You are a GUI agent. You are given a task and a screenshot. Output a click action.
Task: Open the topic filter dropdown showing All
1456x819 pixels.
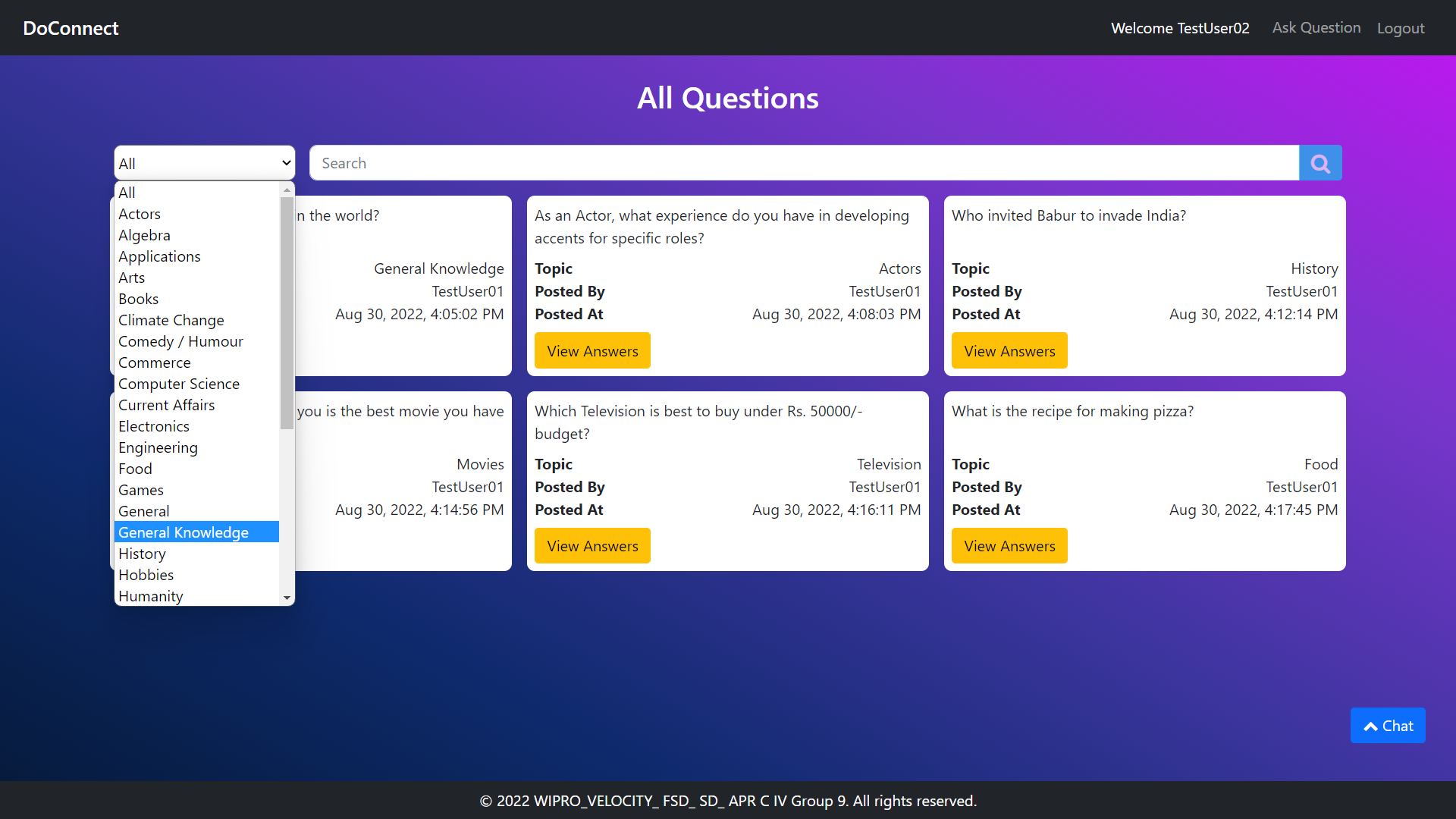pyautogui.click(x=204, y=163)
